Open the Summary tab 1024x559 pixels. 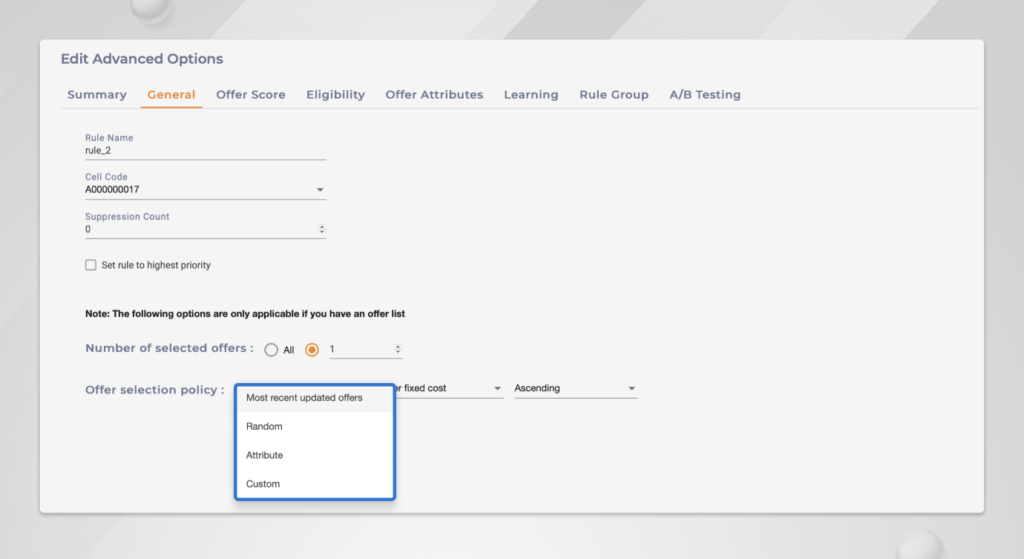click(x=96, y=95)
